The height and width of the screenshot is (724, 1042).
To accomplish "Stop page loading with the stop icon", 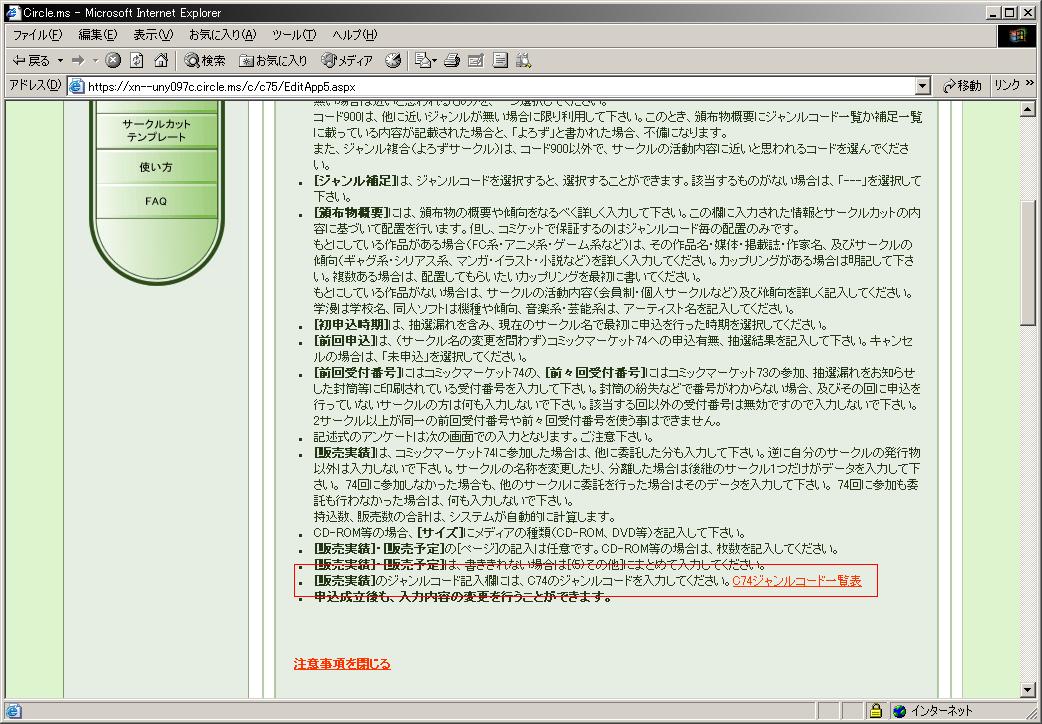I will click(113, 60).
